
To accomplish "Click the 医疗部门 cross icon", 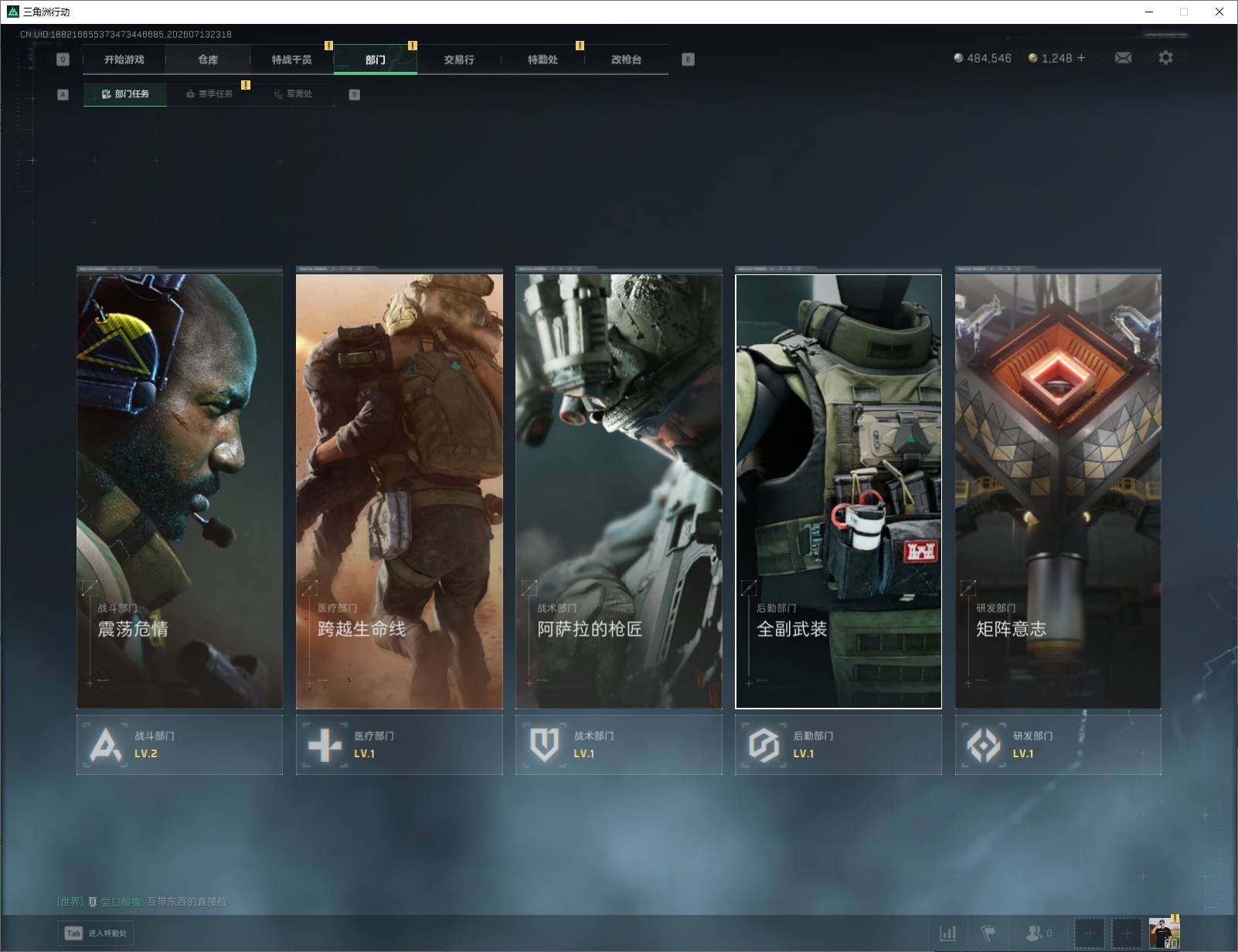I will (325, 745).
